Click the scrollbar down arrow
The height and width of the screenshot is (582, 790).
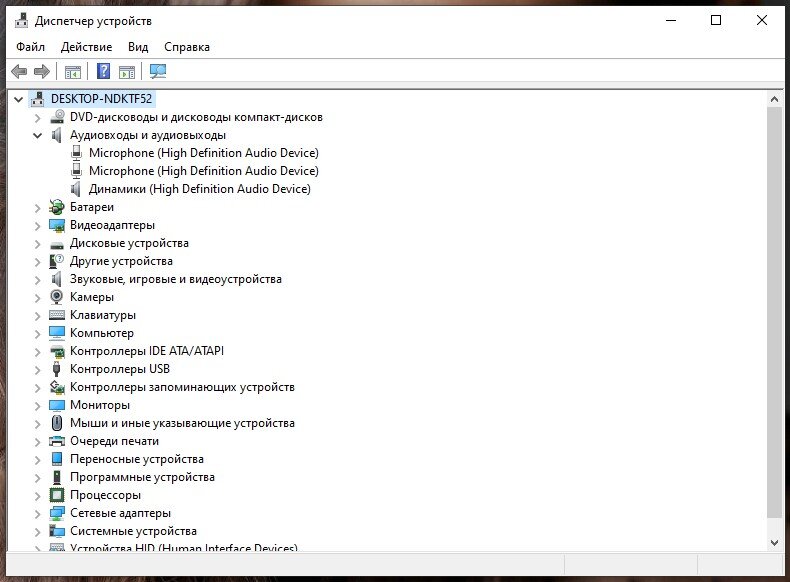(x=774, y=543)
